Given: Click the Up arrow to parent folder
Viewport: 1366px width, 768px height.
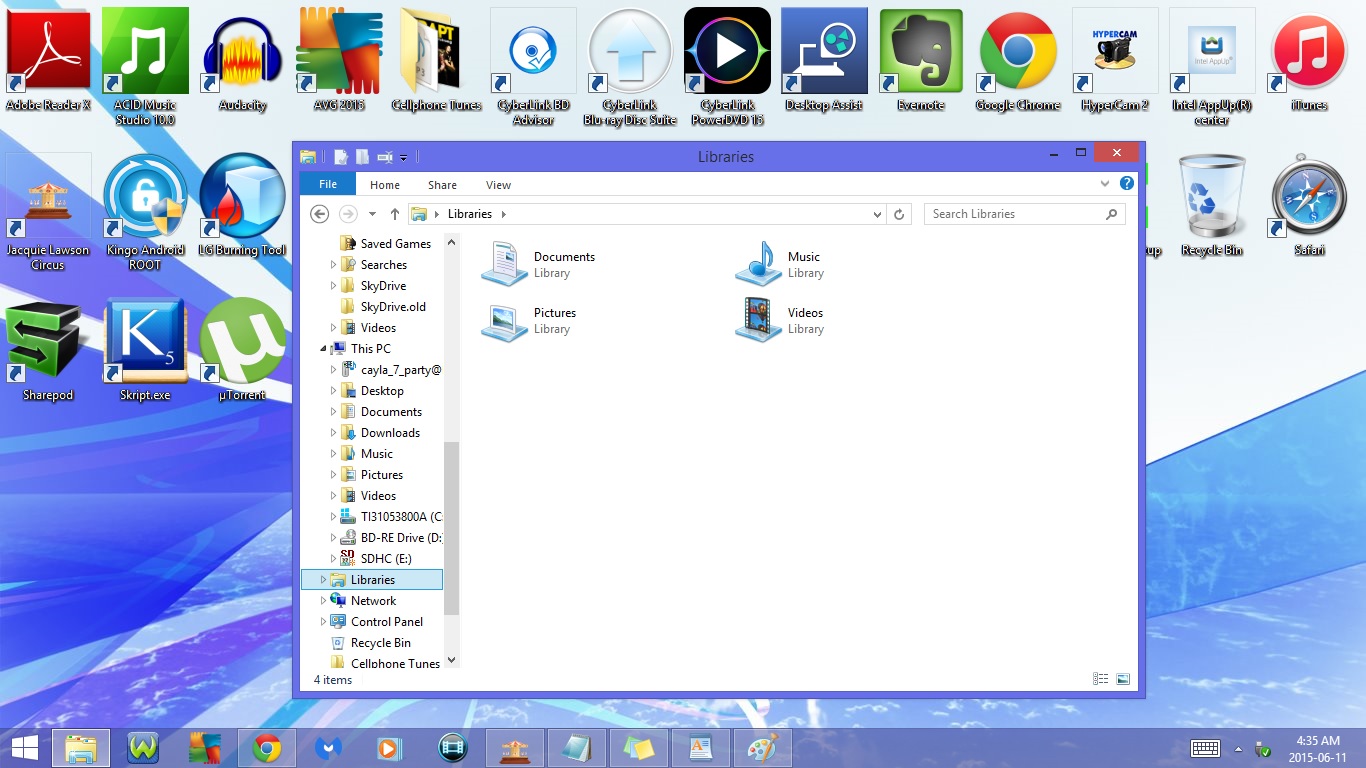Looking at the screenshot, I should (395, 214).
